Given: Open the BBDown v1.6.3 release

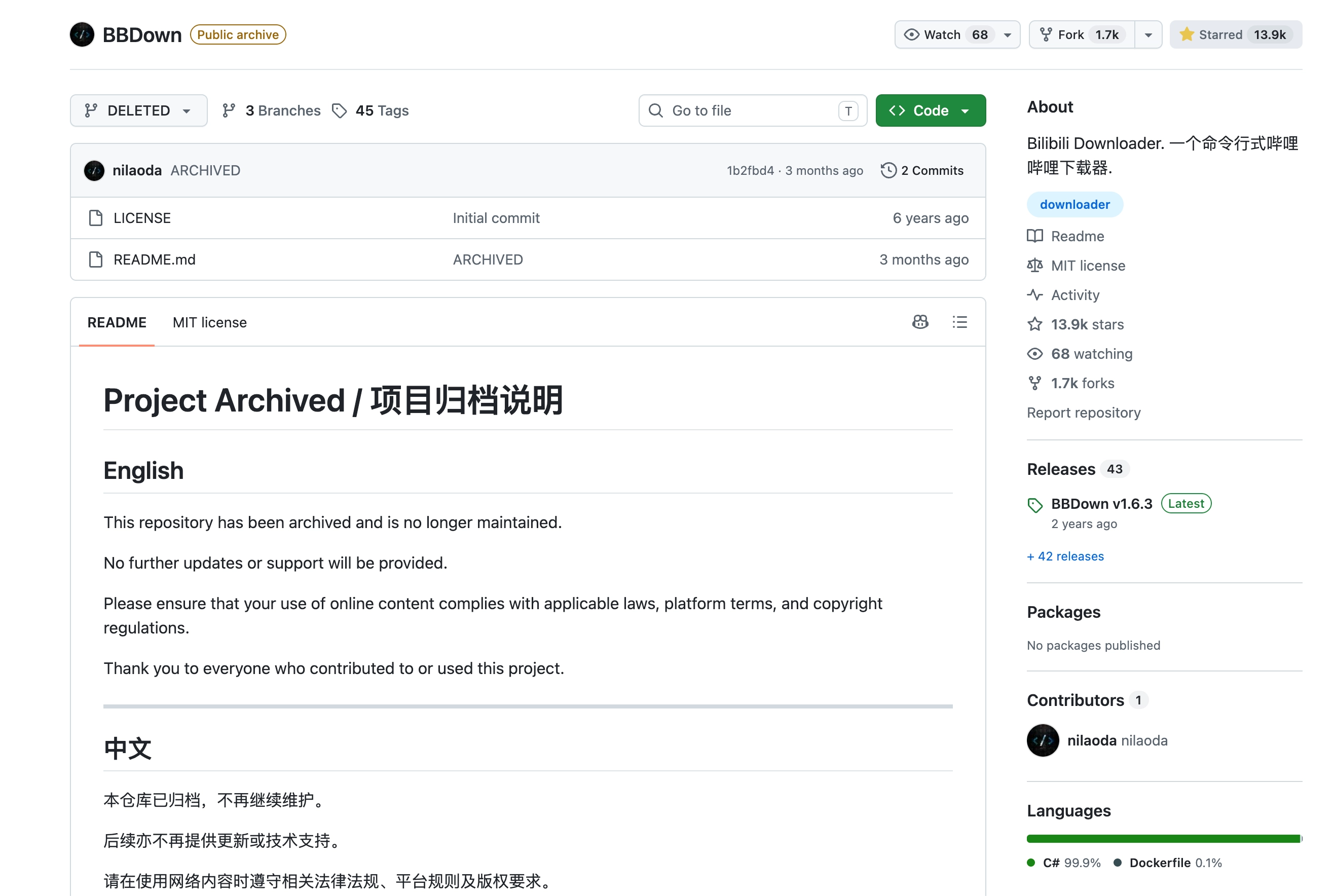Looking at the screenshot, I should pyautogui.click(x=1101, y=503).
